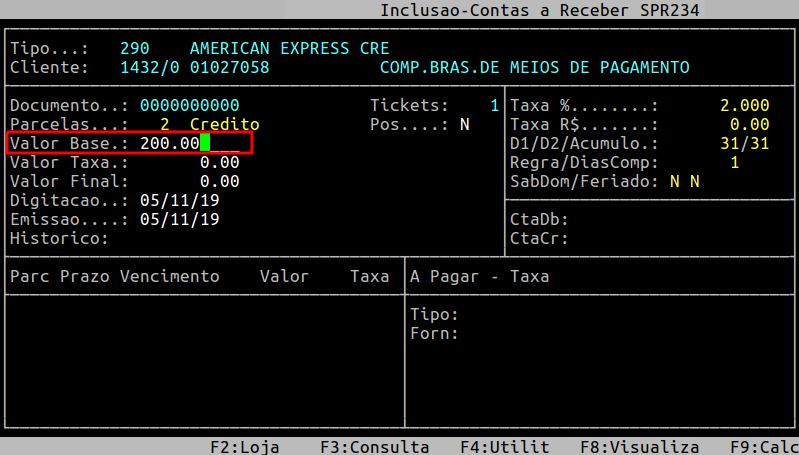Image resolution: width=799 pixels, height=455 pixels.
Task: Select the Cliente code 1432/0
Action: 149,67
